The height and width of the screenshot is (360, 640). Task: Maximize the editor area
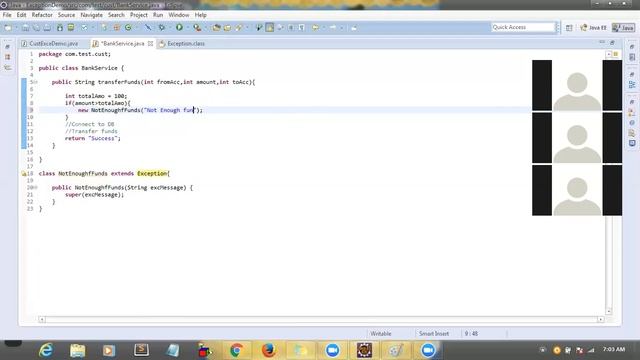tap(612, 42)
